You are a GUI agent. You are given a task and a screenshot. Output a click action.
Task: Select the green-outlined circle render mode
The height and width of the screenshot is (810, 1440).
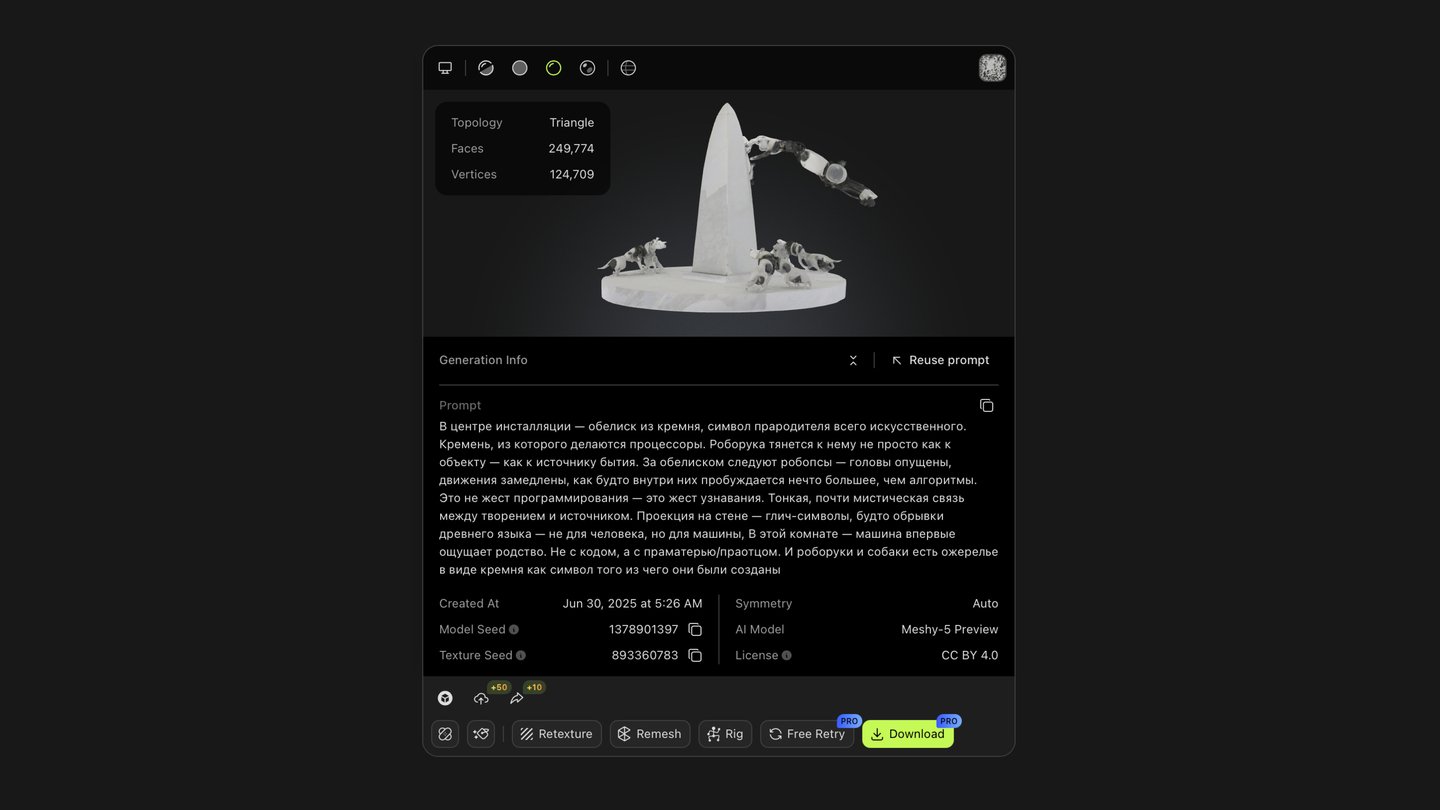tap(554, 68)
